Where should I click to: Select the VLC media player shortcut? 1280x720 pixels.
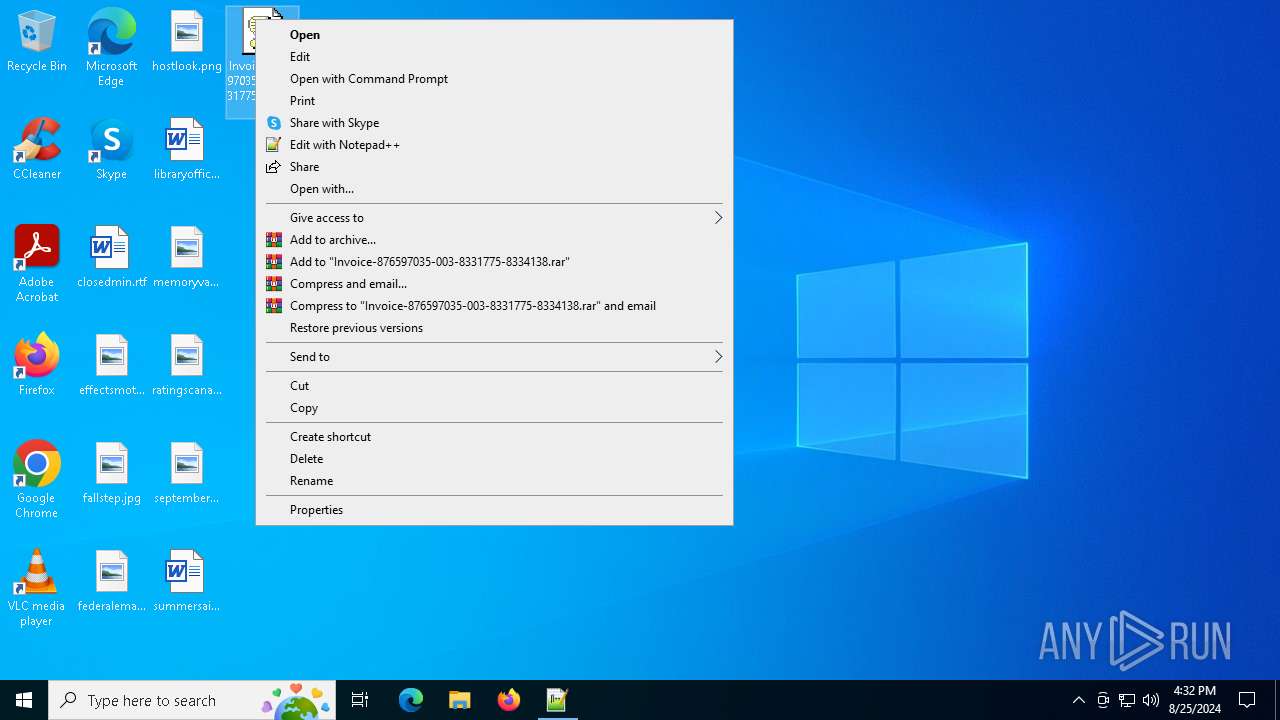(x=37, y=588)
